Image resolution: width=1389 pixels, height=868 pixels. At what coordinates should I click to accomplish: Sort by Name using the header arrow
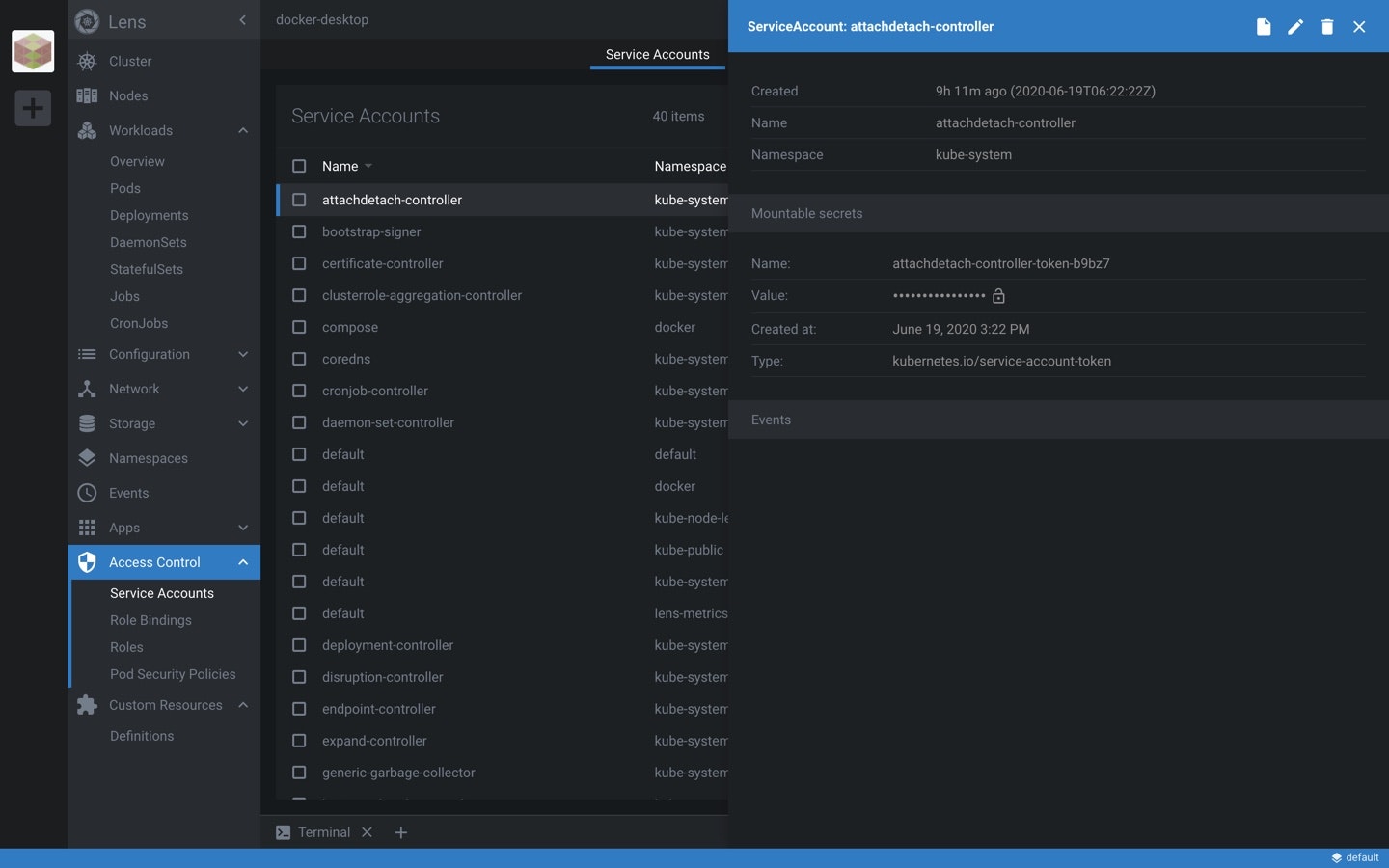tap(368, 166)
